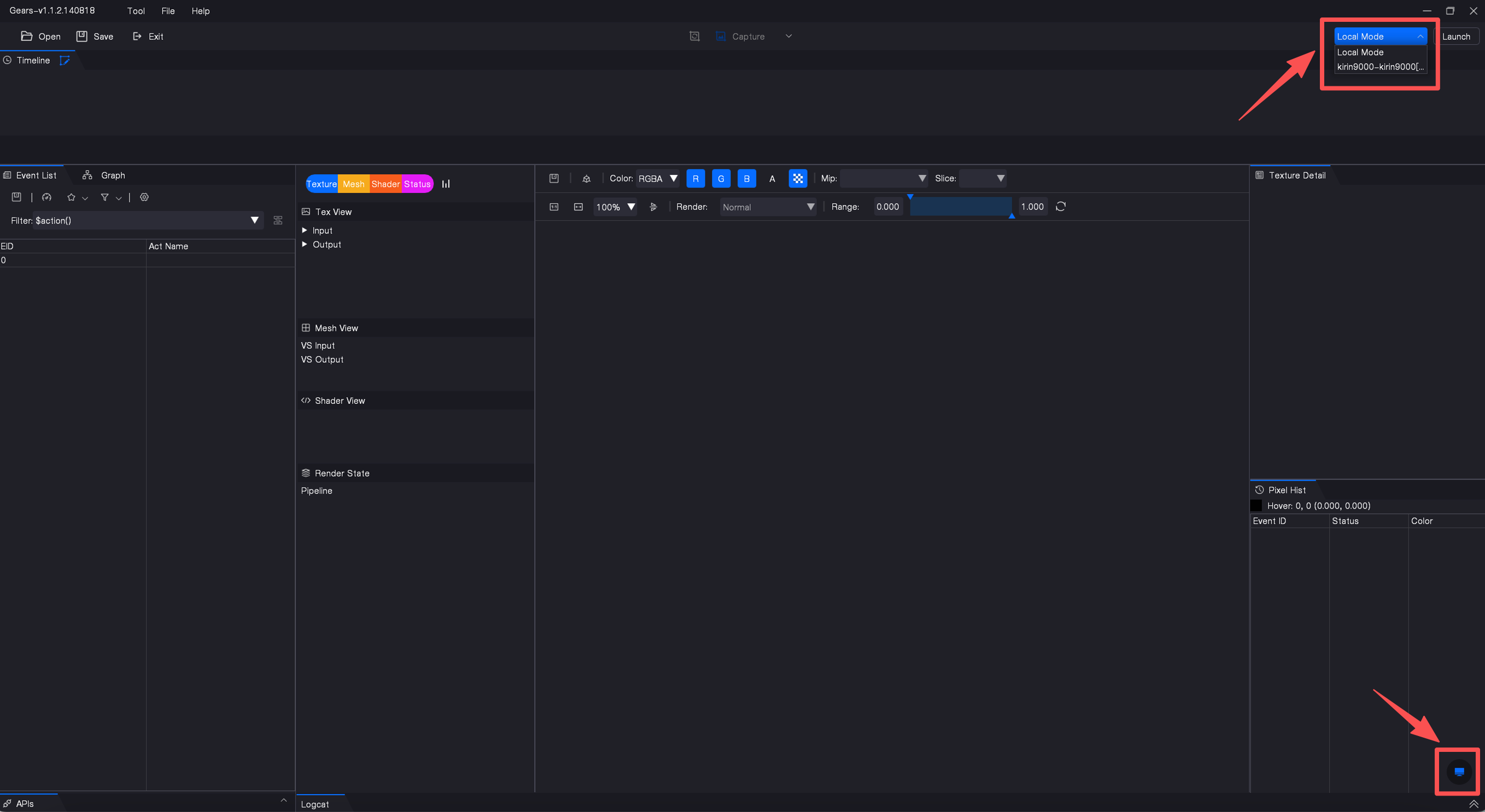This screenshot has height=812, width=1485.
Task: Open the Mip dropdown
Action: (884, 179)
